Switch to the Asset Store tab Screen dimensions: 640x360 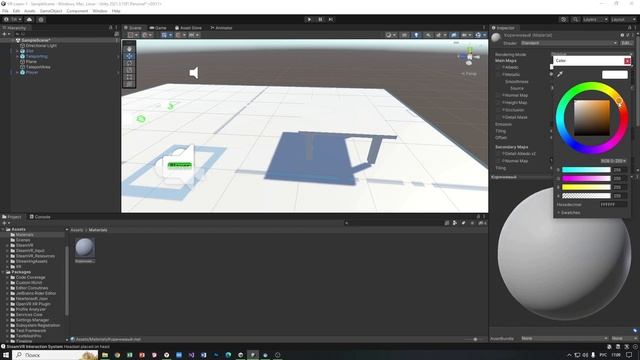coord(189,28)
